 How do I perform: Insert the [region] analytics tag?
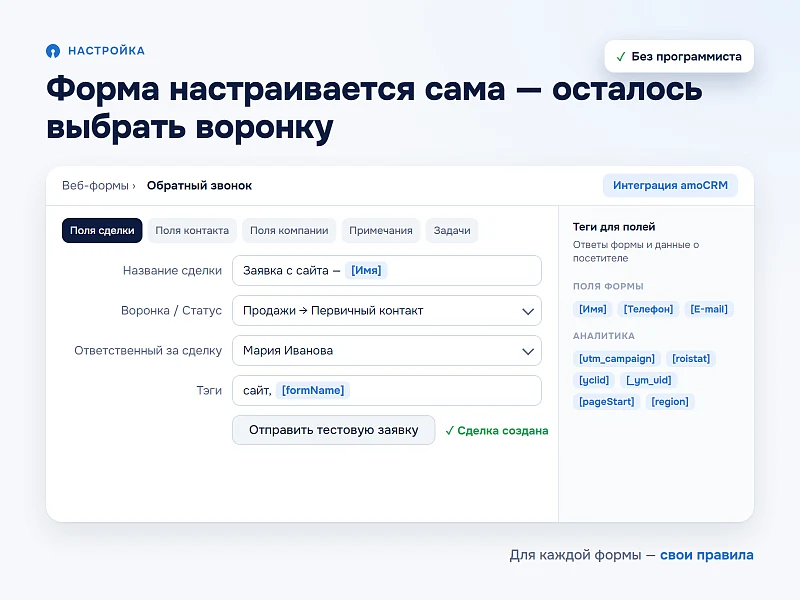click(670, 402)
